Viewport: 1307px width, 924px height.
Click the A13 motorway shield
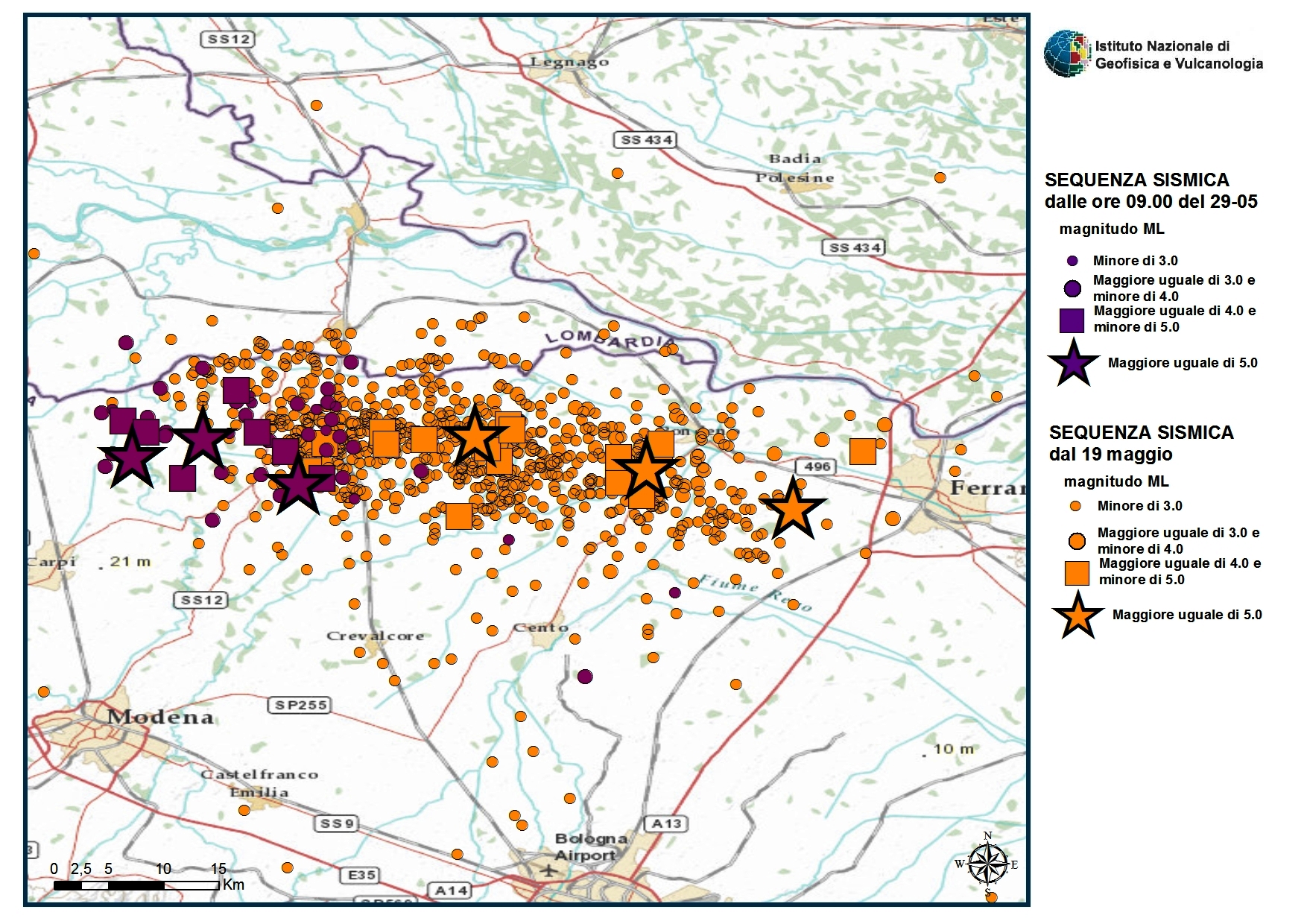pyautogui.click(x=666, y=823)
